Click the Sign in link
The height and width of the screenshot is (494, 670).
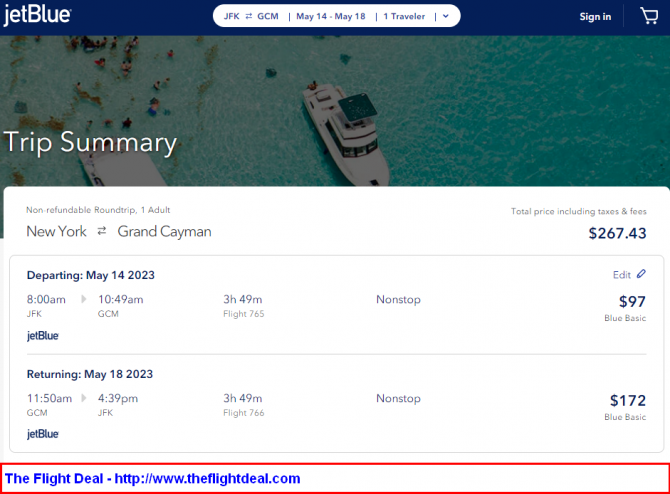coord(595,17)
